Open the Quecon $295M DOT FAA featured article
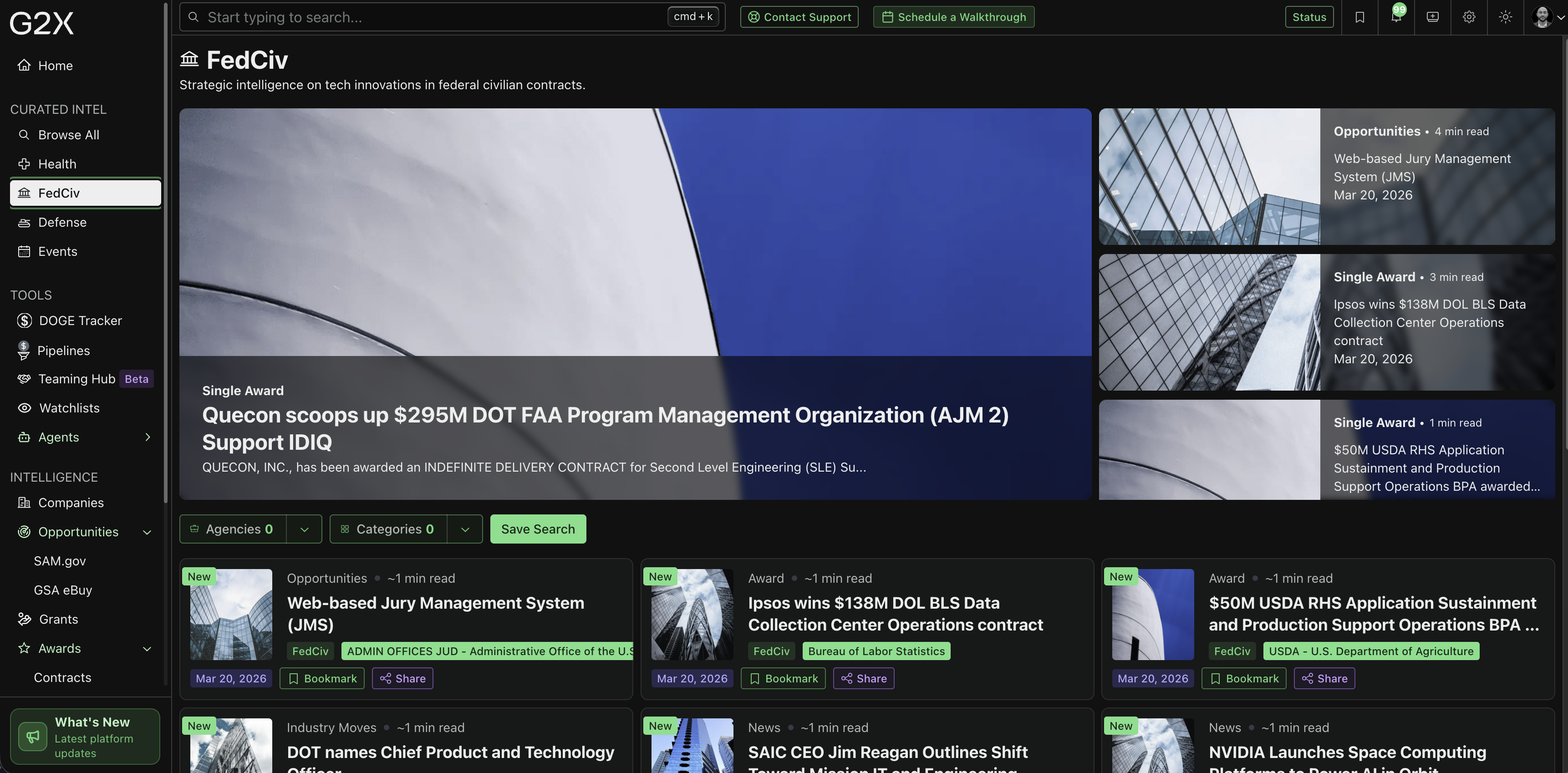The height and width of the screenshot is (773, 1568). pos(635,305)
